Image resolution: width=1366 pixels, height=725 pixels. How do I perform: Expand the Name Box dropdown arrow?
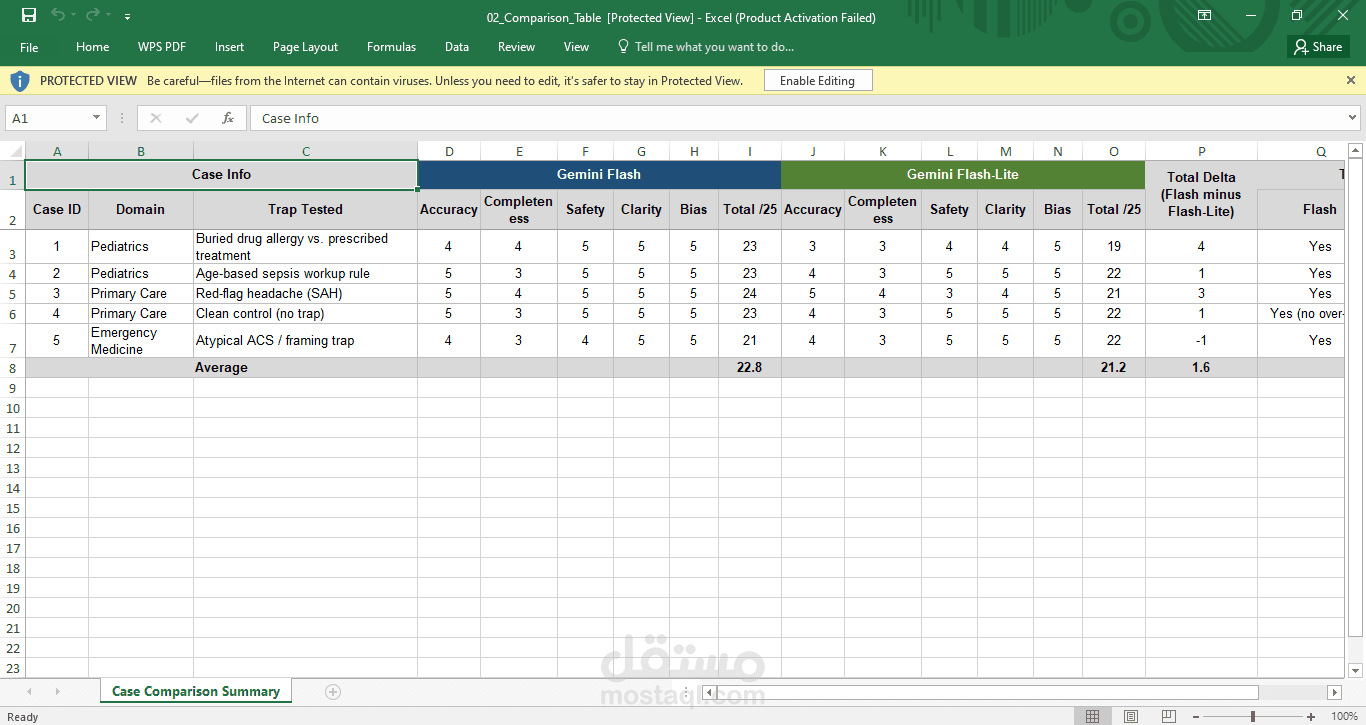point(97,118)
